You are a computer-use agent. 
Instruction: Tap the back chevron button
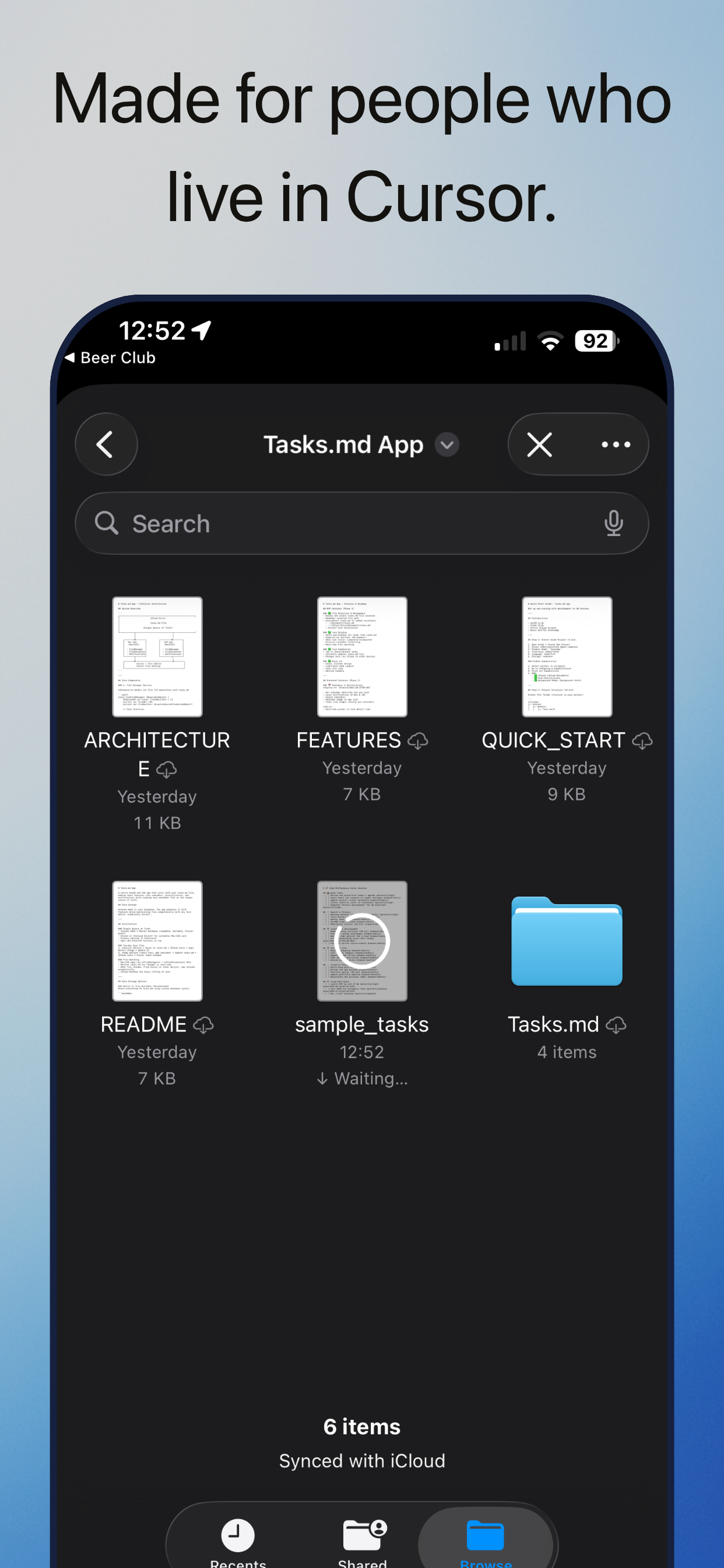click(106, 444)
